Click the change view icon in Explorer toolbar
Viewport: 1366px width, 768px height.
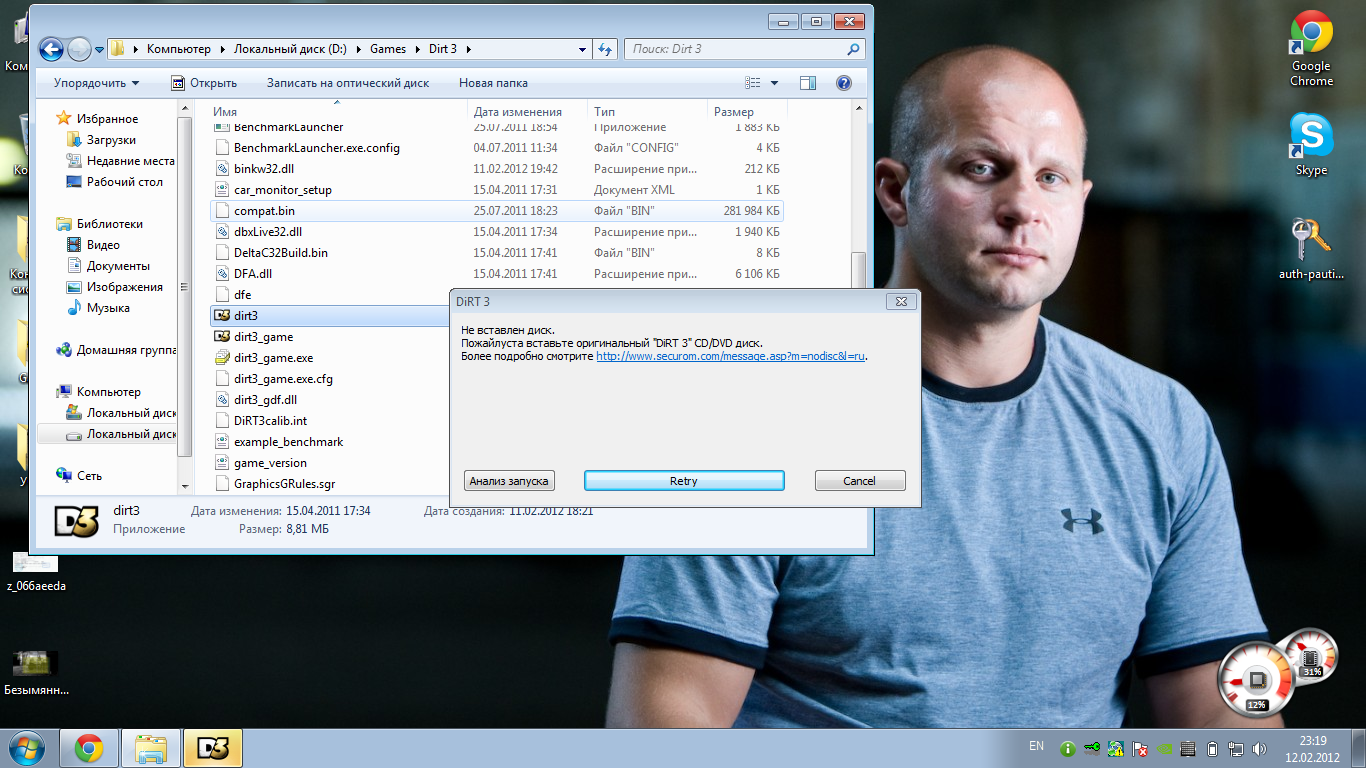[752, 83]
